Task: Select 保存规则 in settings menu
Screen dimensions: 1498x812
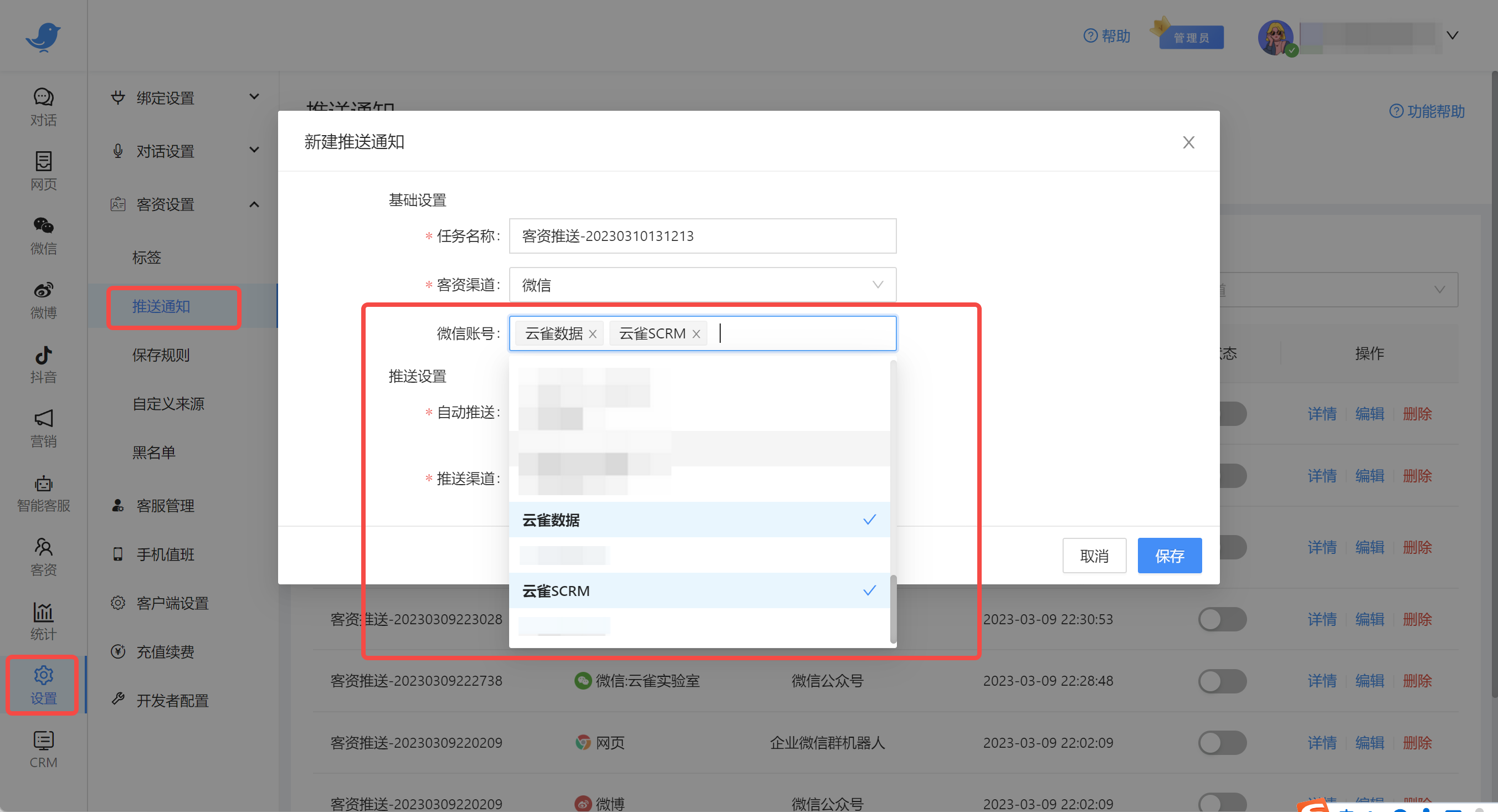Action: coord(161,354)
